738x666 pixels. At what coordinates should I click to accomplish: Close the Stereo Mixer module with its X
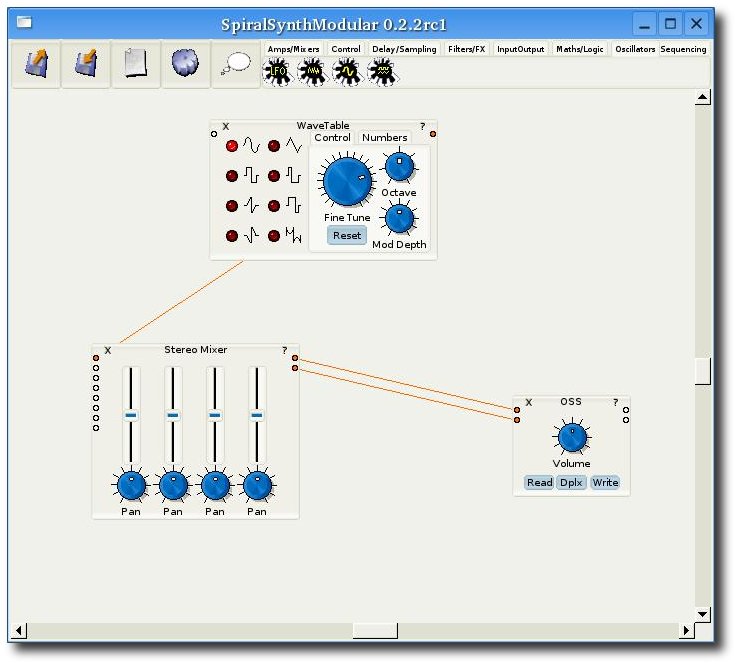click(x=108, y=351)
